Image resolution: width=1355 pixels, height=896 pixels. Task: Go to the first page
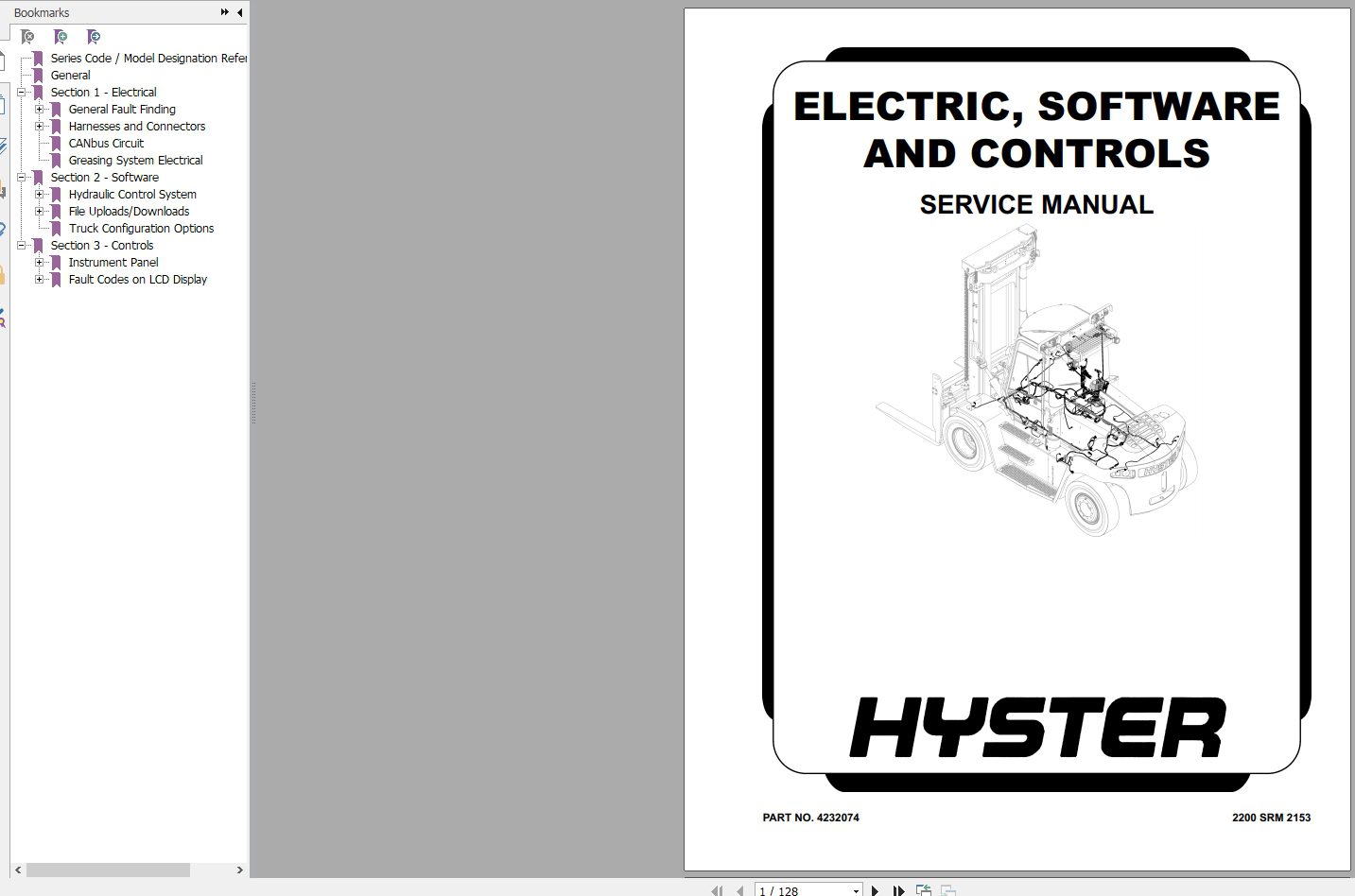pos(717,890)
